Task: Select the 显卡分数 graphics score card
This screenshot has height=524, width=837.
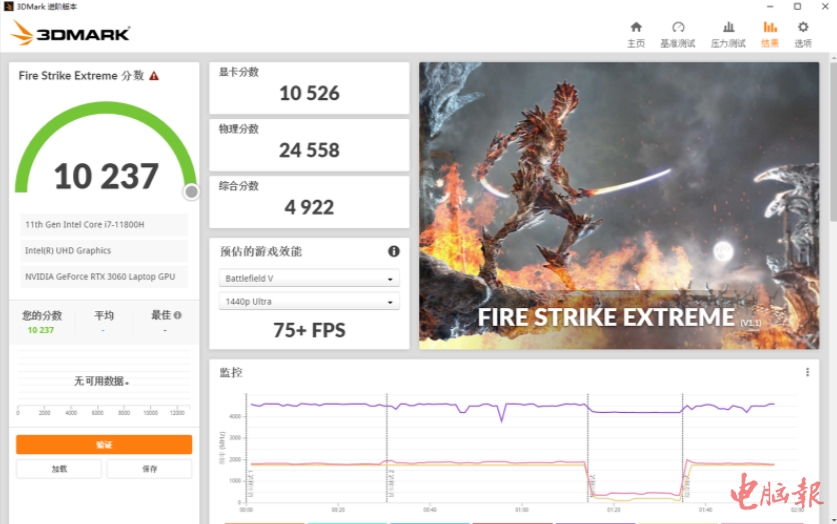Action: [309, 88]
